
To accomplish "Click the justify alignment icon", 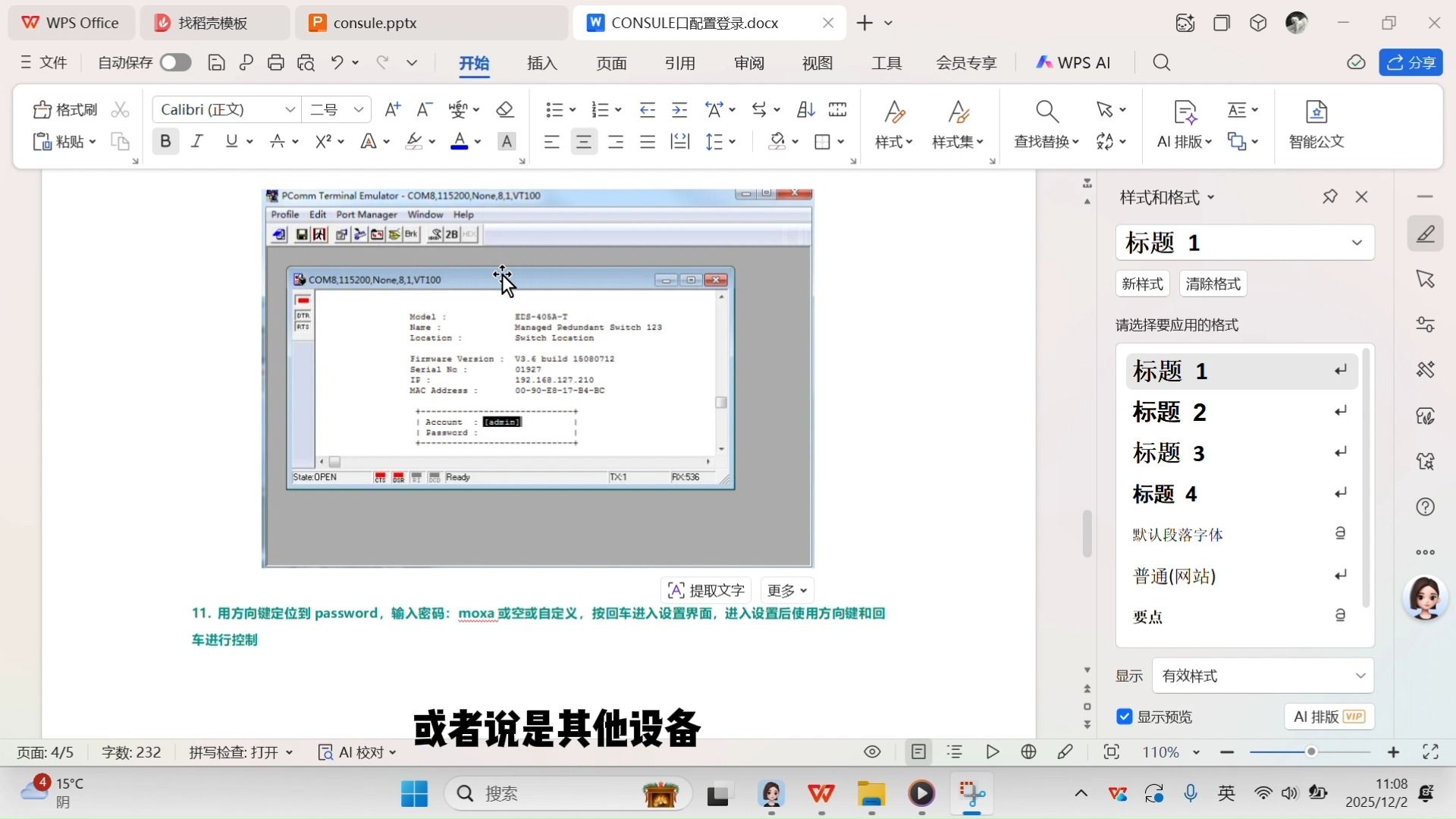I will pyautogui.click(x=648, y=142).
